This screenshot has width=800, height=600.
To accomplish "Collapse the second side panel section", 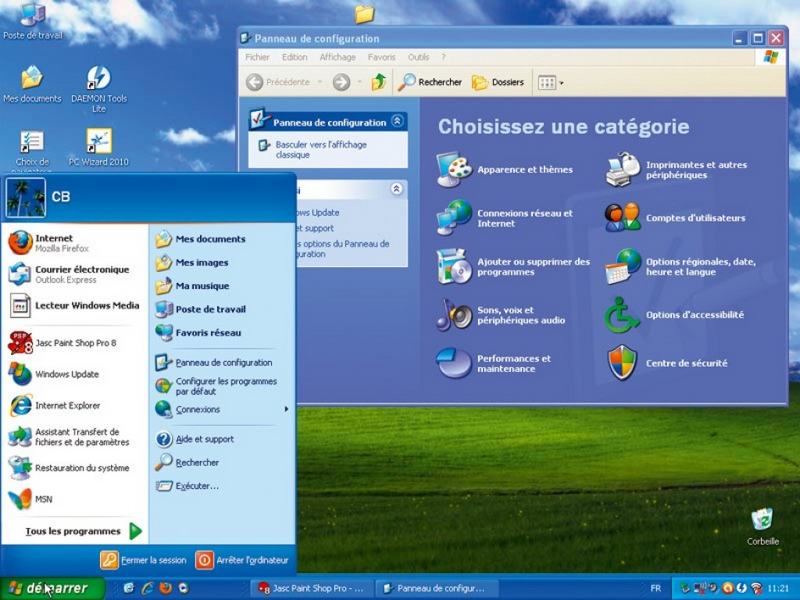I will click(x=397, y=189).
